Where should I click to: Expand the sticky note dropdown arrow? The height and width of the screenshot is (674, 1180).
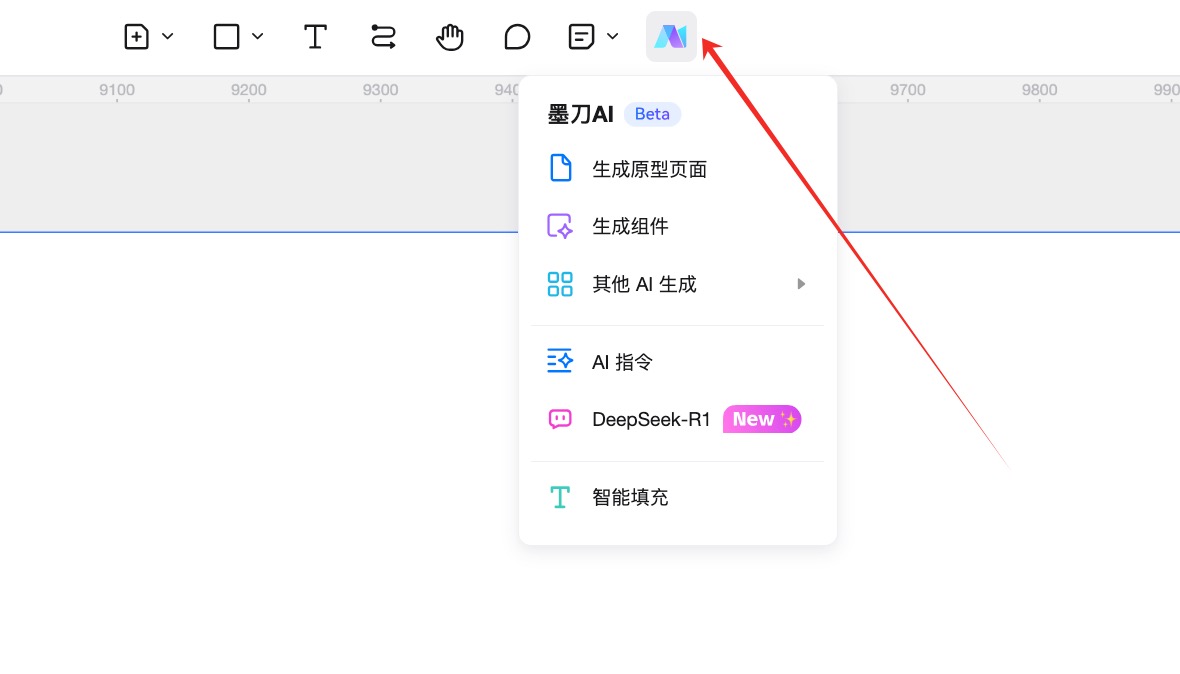click(x=613, y=36)
